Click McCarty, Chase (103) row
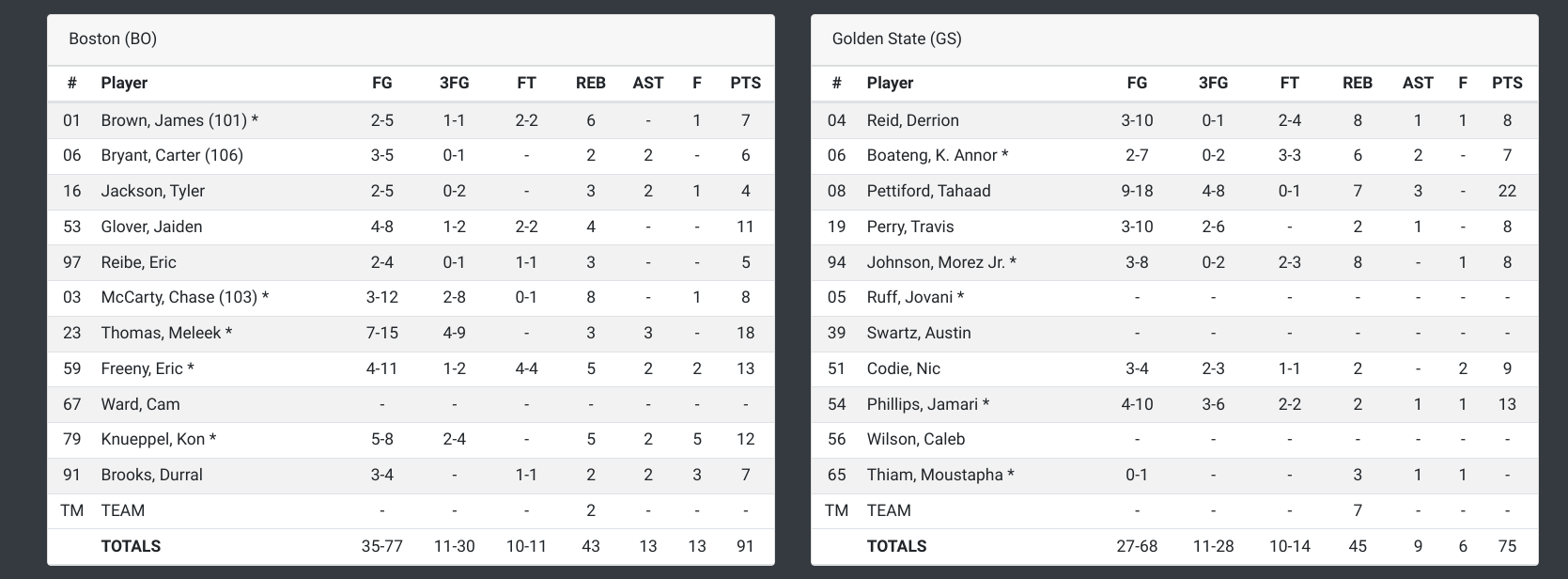 click(411, 297)
